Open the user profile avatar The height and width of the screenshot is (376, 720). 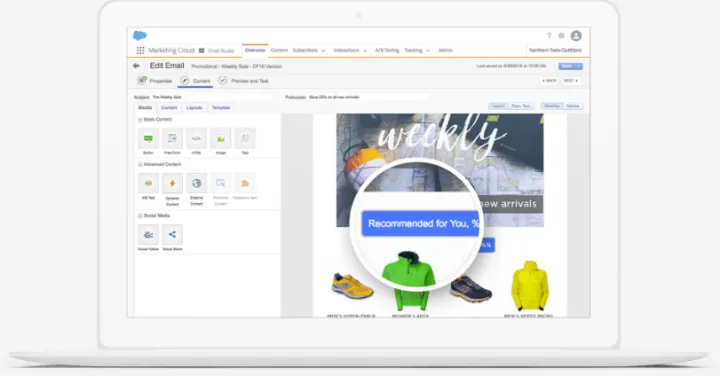pos(576,36)
